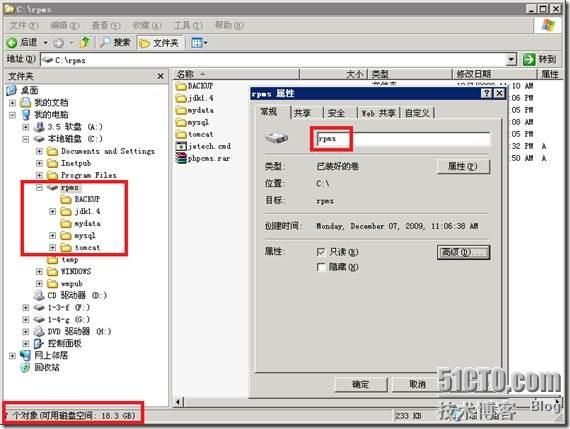This screenshot has height=429, width=570.
Task: Expand the Program Files tree node
Action: (39, 175)
